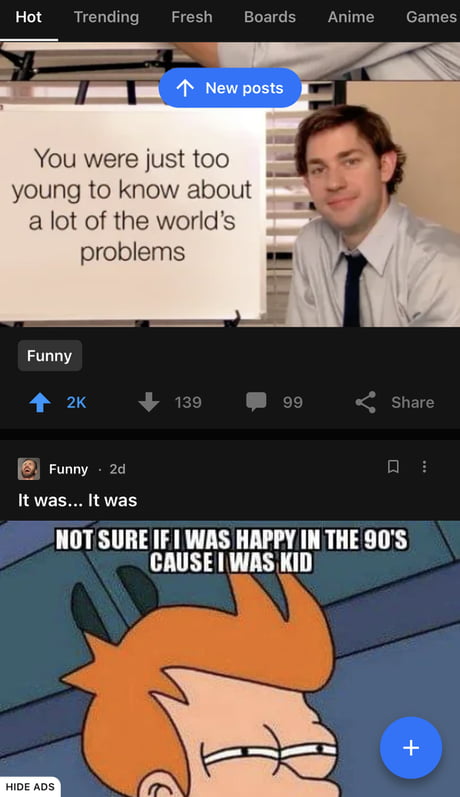Open the Boards tab
The height and width of the screenshot is (797, 460).
(270, 17)
